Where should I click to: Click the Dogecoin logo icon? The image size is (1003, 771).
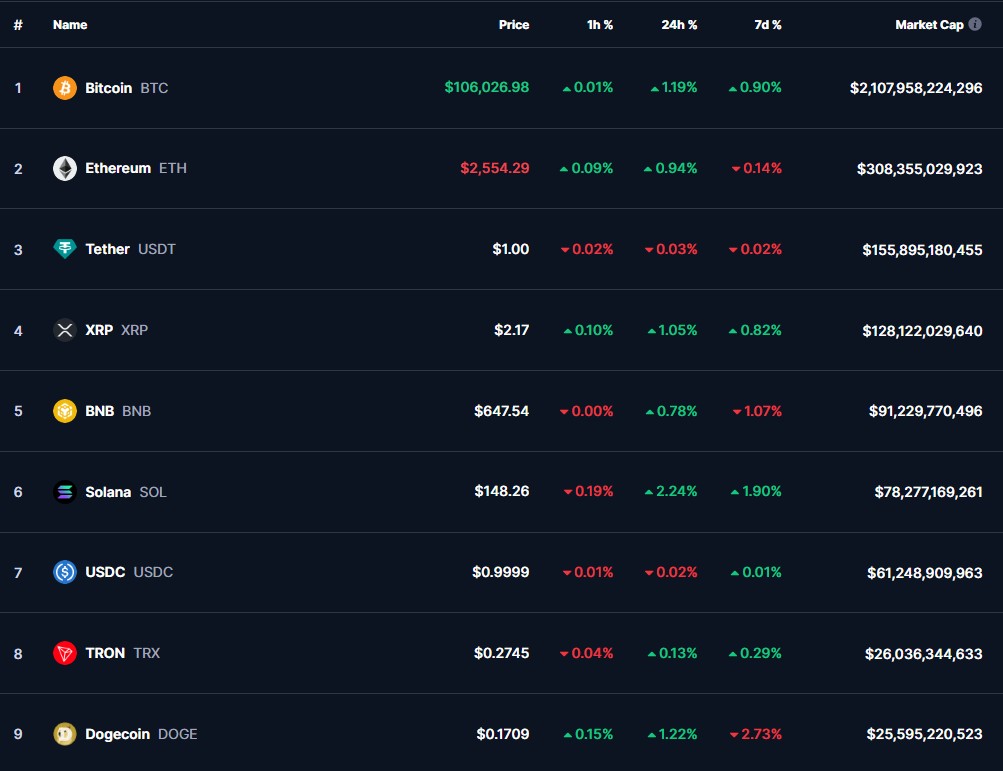[65, 734]
